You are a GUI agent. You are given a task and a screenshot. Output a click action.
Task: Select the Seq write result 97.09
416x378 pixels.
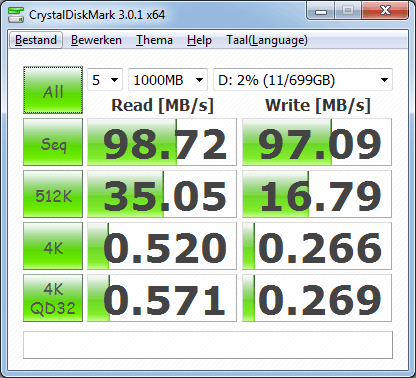(317, 142)
